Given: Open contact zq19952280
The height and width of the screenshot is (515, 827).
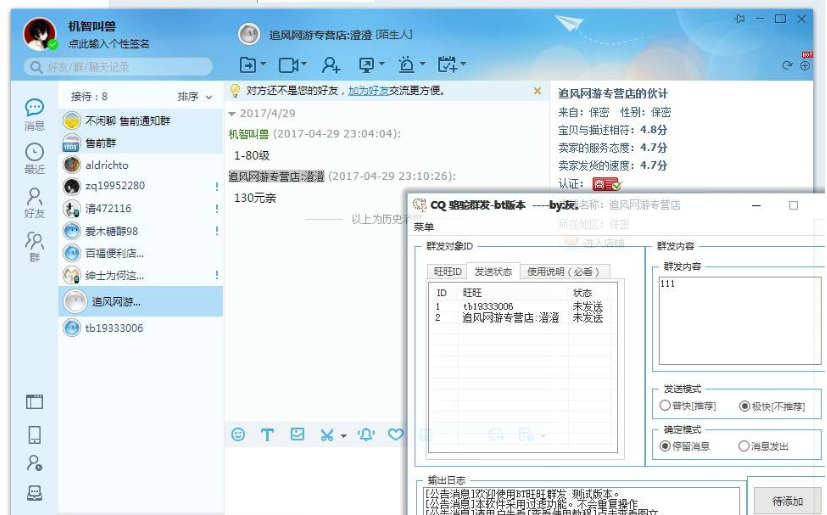Looking at the screenshot, I should [140, 186].
